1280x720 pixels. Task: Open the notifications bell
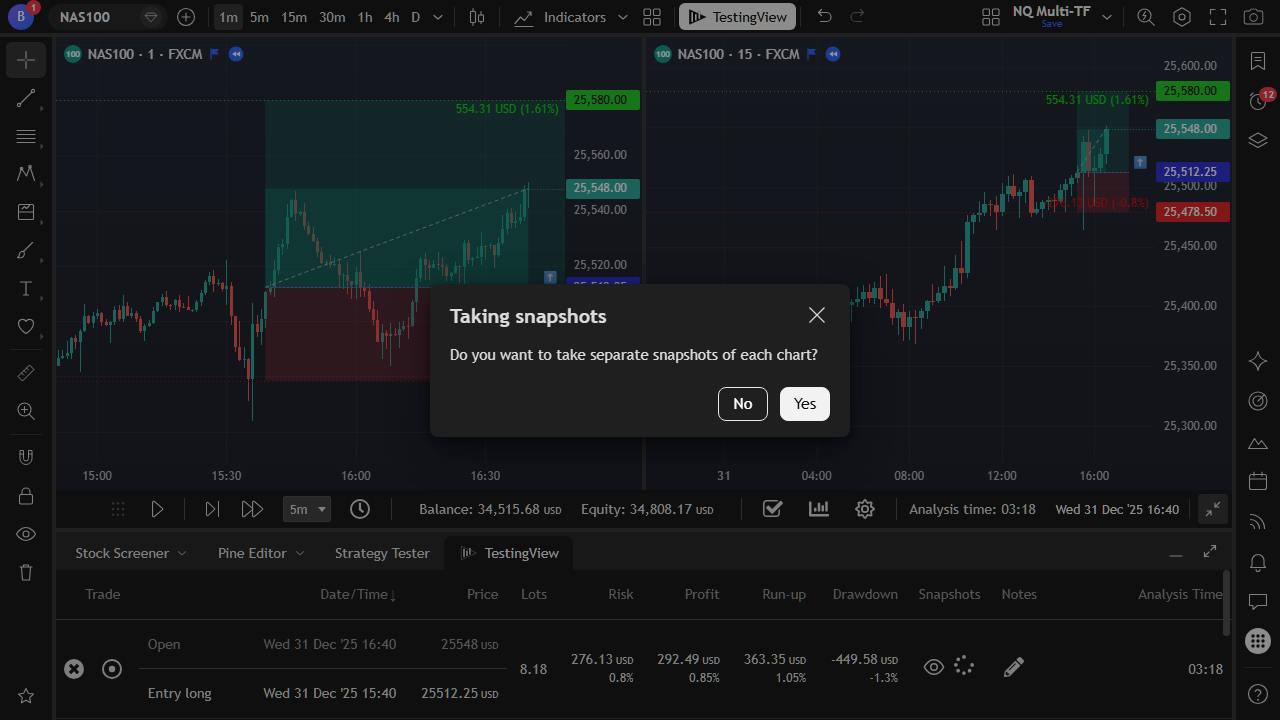1258,561
